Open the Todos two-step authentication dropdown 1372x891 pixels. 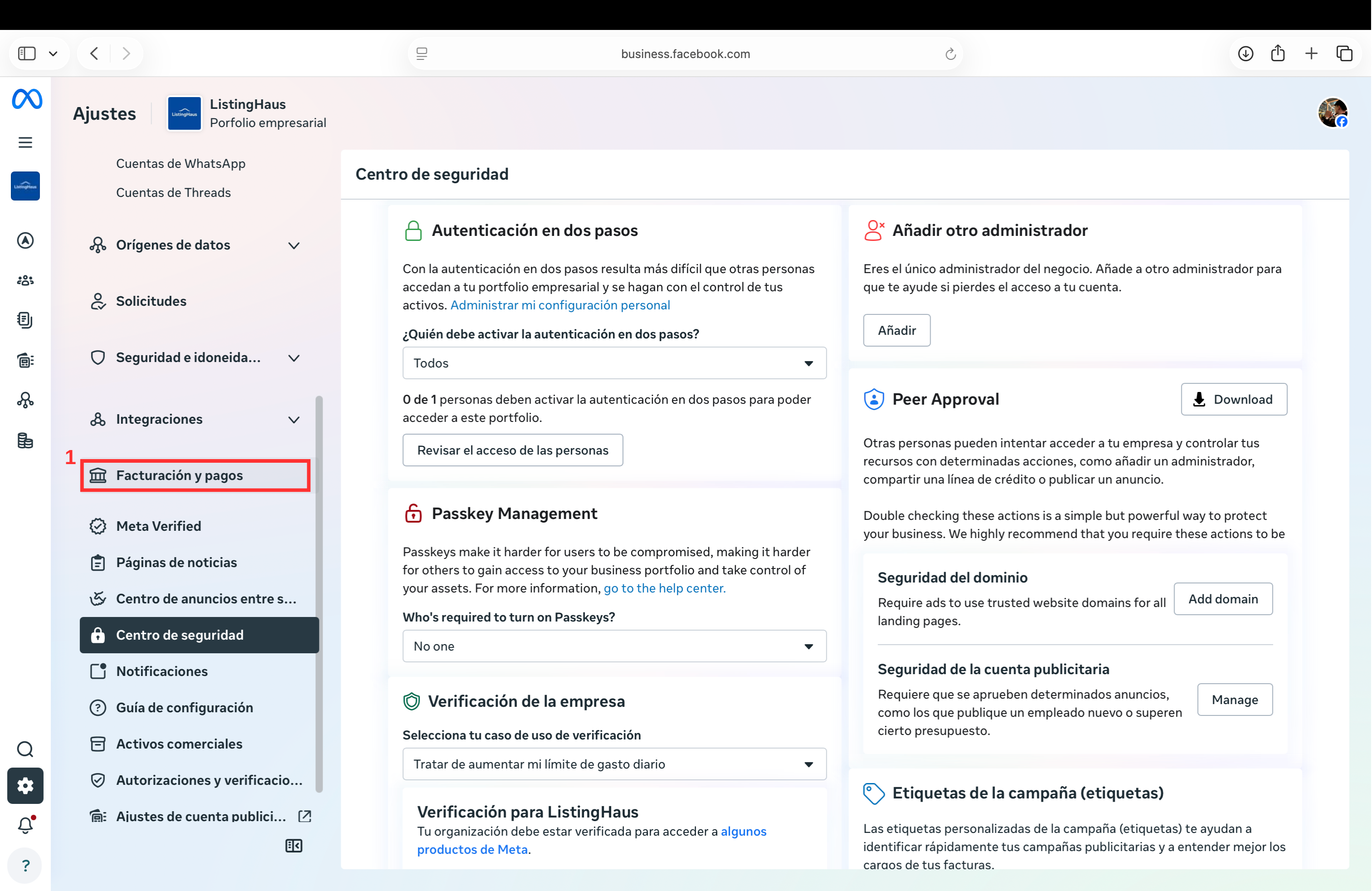pos(614,363)
